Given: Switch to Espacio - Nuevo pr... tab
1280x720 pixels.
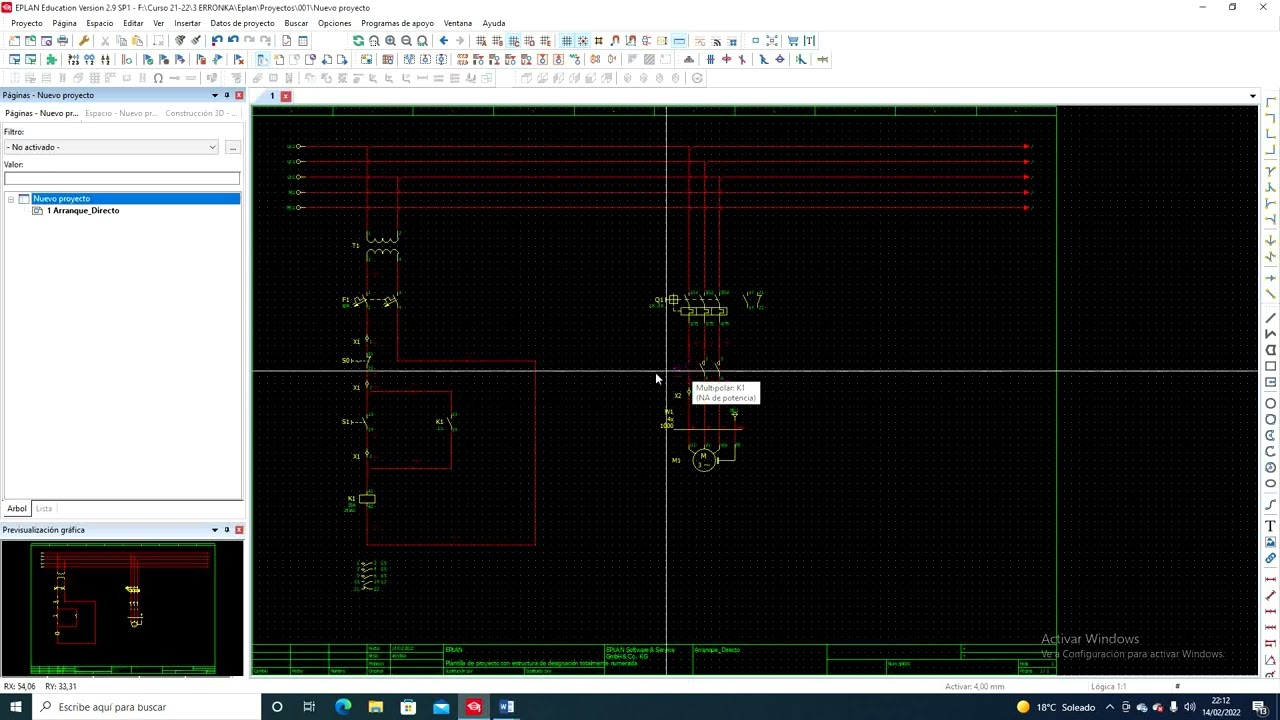Looking at the screenshot, I should point(121,113).
